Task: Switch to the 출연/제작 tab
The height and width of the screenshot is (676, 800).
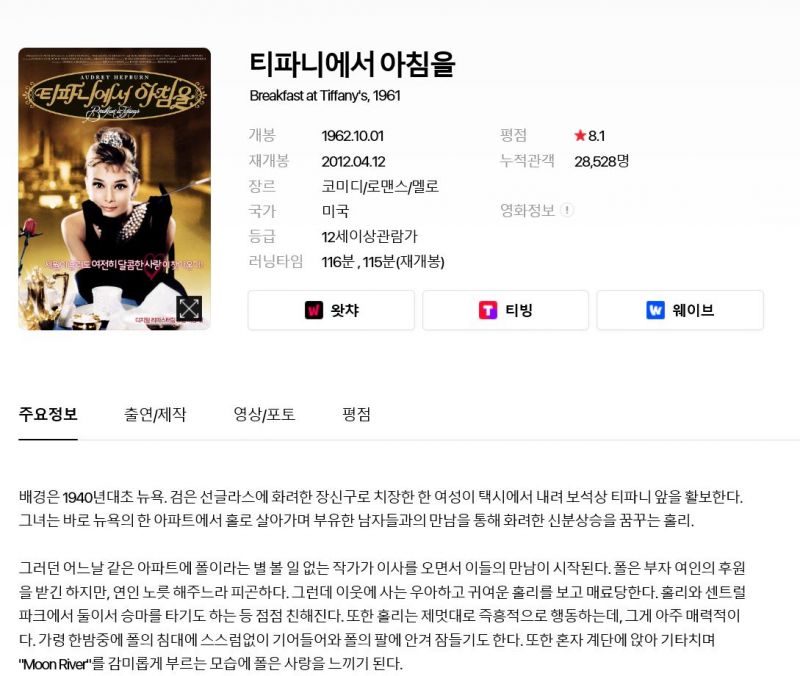Action: pos(155,414)
